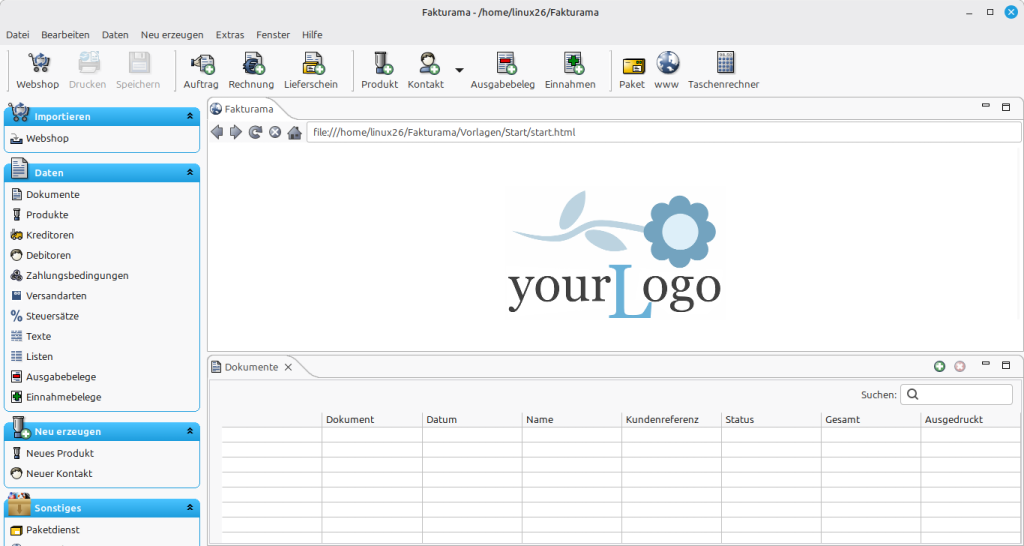This screenshot has width=1024, height=546.
Task: Click Neuer Kontakt in sidebar
Action: (59, 473)
